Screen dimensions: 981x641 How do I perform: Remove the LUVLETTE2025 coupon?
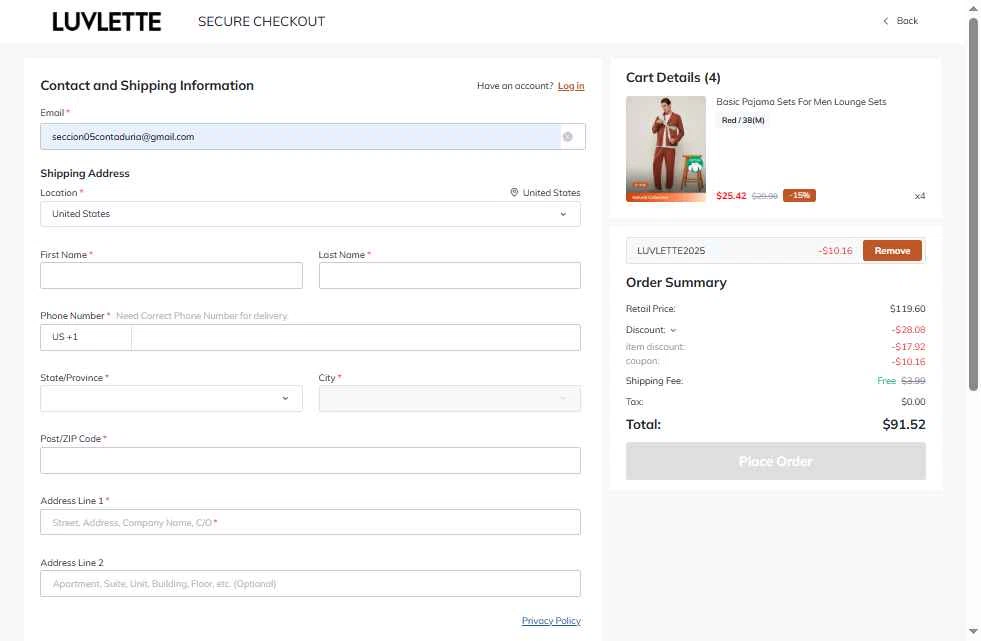click(892, 251)
